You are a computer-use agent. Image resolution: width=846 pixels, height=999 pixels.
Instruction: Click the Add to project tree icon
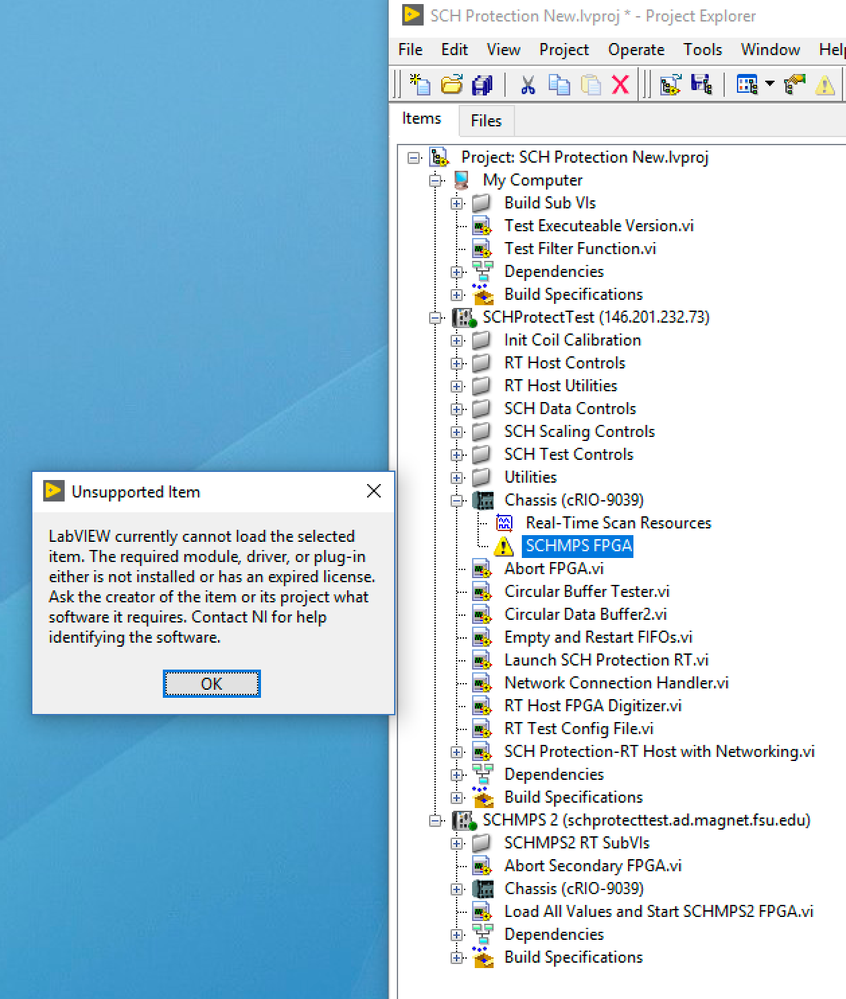tap(670, 84)
